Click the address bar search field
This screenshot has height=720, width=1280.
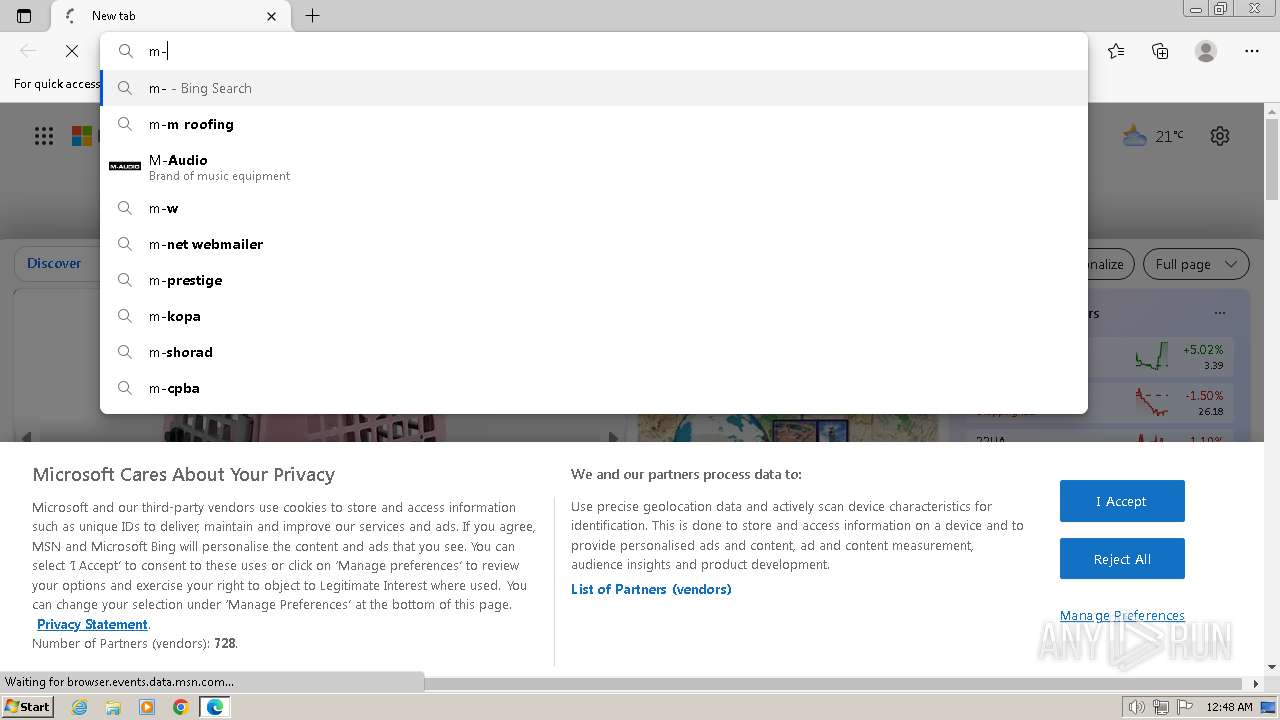coord(593,51)
